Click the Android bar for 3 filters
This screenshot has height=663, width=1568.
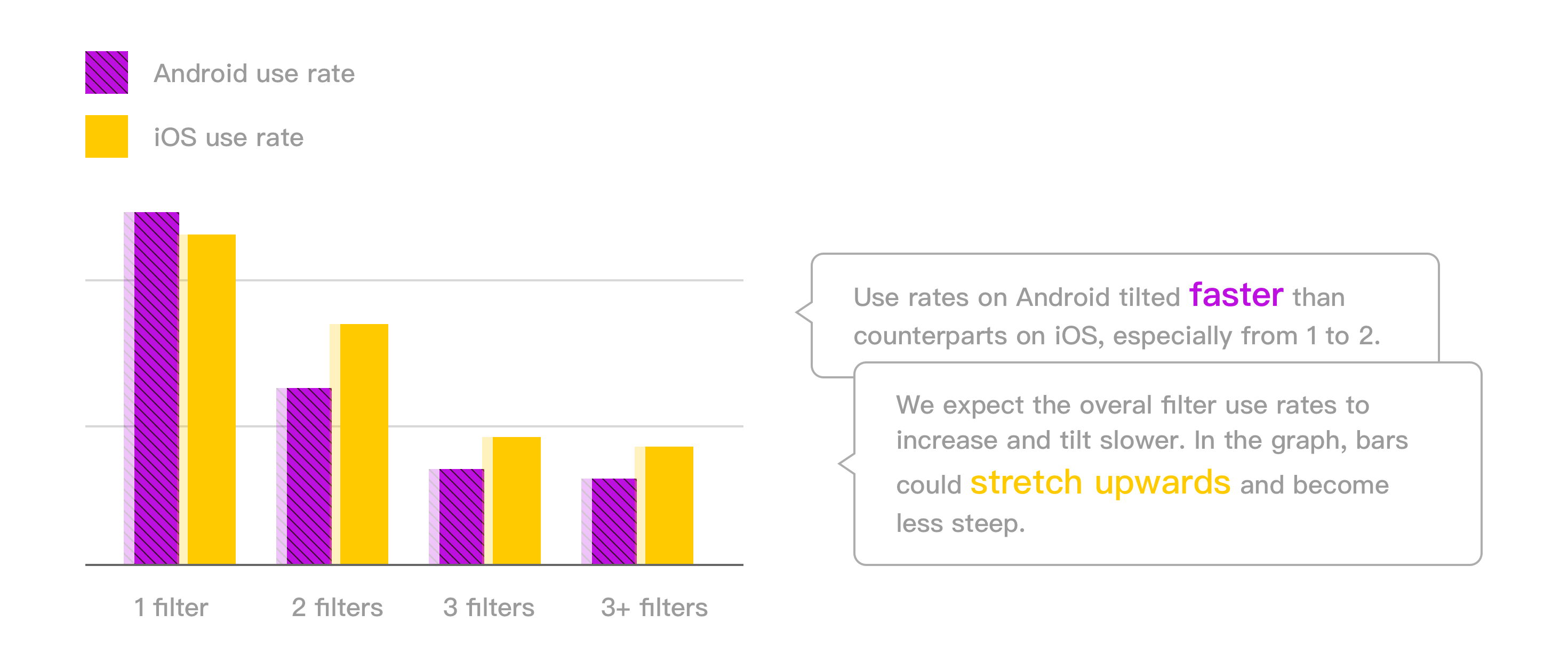tap(461, 516)
